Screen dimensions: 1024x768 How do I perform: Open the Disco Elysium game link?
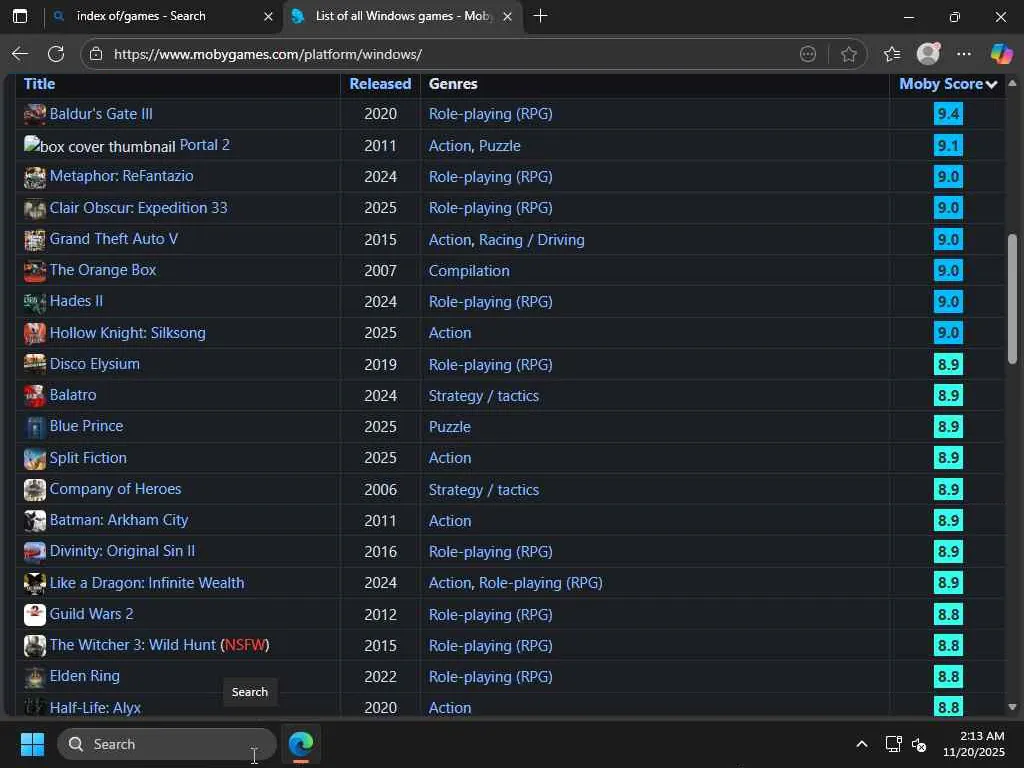pos(95,364)
